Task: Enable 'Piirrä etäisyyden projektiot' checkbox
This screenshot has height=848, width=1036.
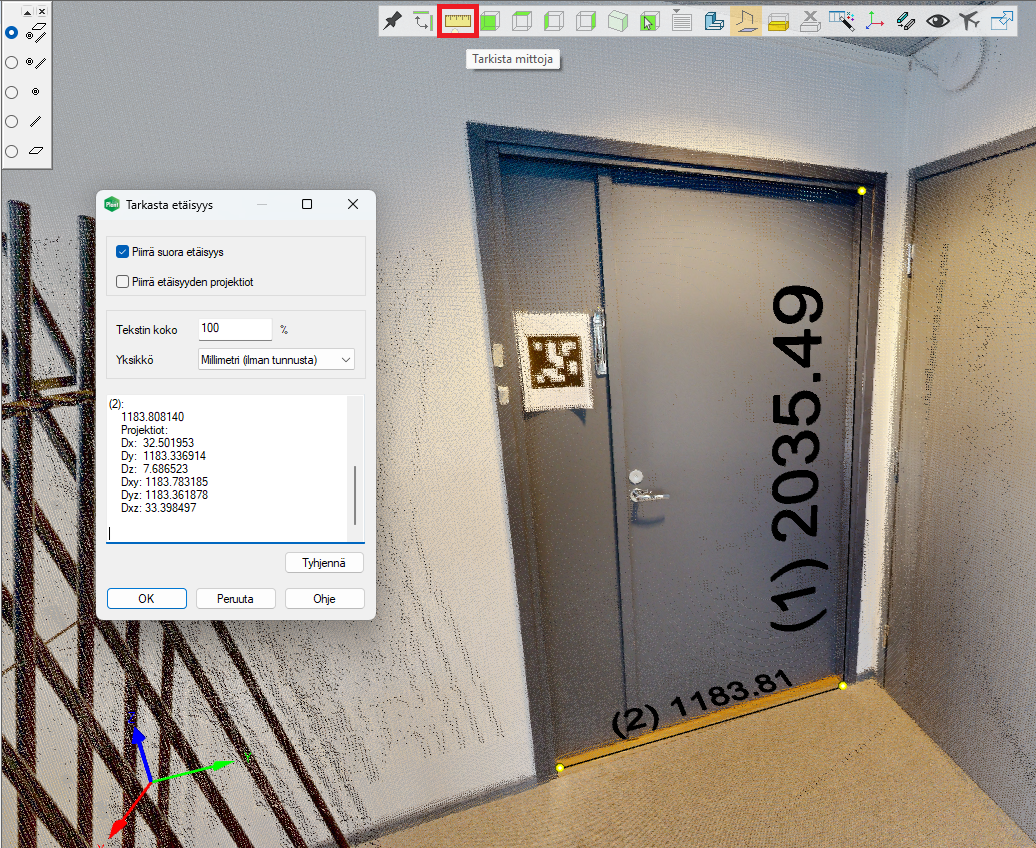Action: [x=123, y=282]
